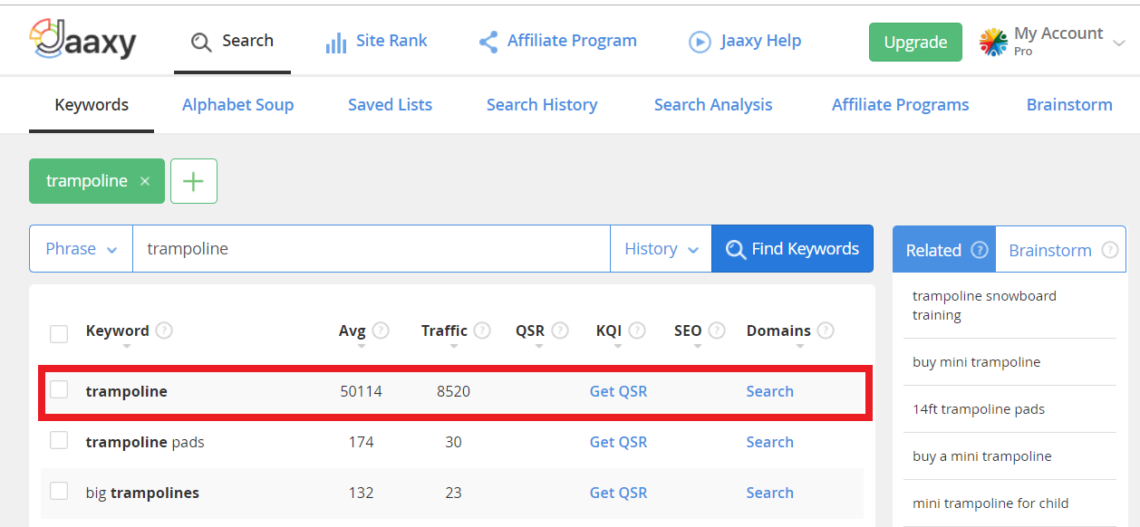Screen dimensions: 1140x527
Task: Expand the History dropdown
Action: [x=660, y=249]
